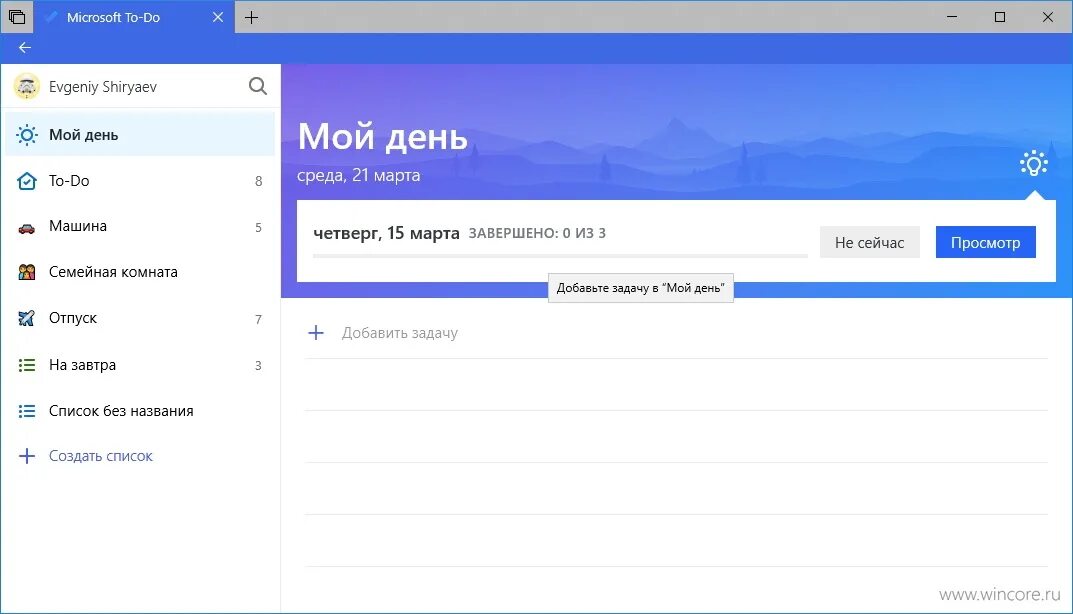1073x614 pixels.
Task: Minimize the window
Action: [x=952, y=17]
